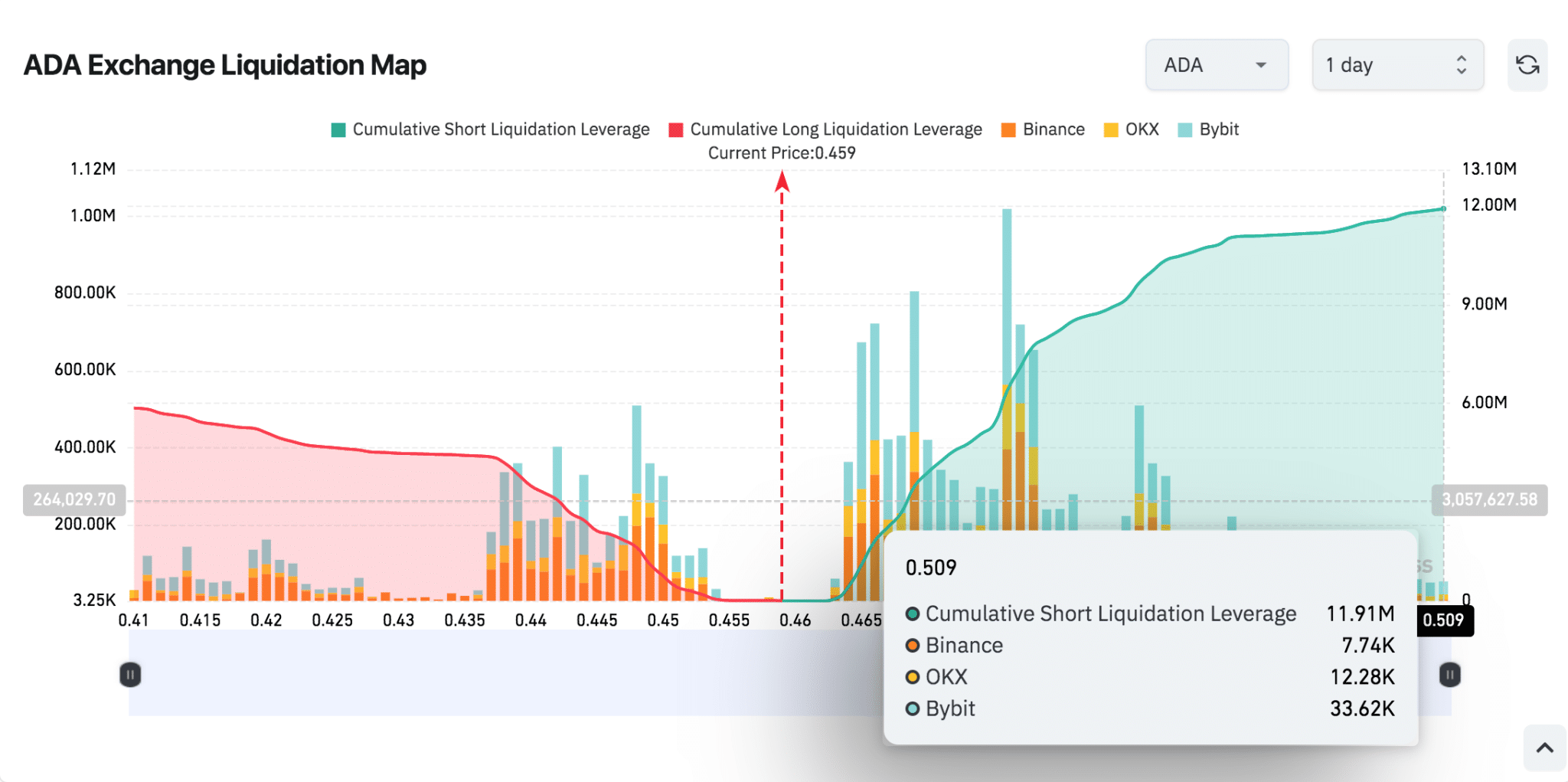Click the stepper arrows in 1 day selector
1568x782 pixels.
(1462, 65)
